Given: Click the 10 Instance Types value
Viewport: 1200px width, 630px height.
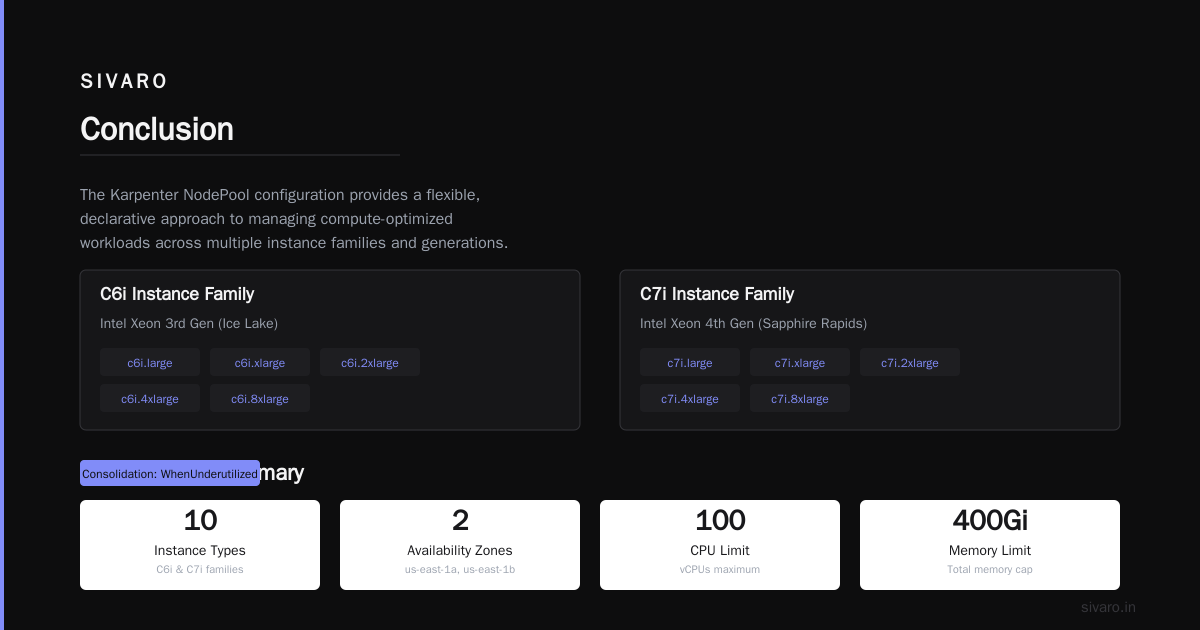Looking at the screenshot, I should coord(200,521).
